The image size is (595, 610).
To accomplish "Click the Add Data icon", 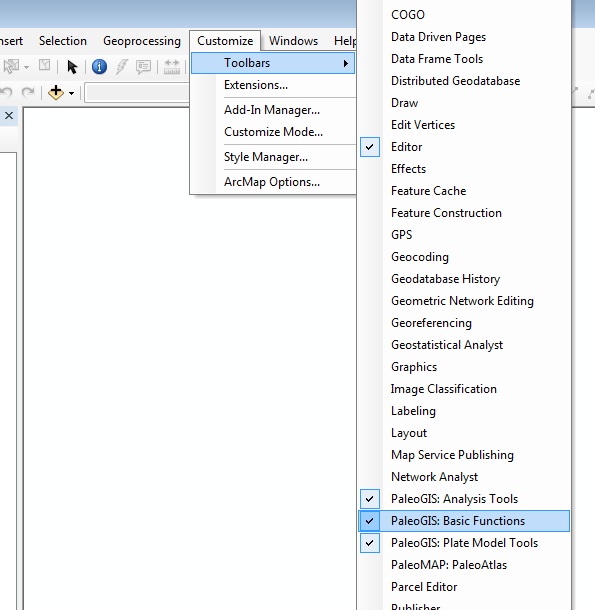I will click(x=56, y=93).
